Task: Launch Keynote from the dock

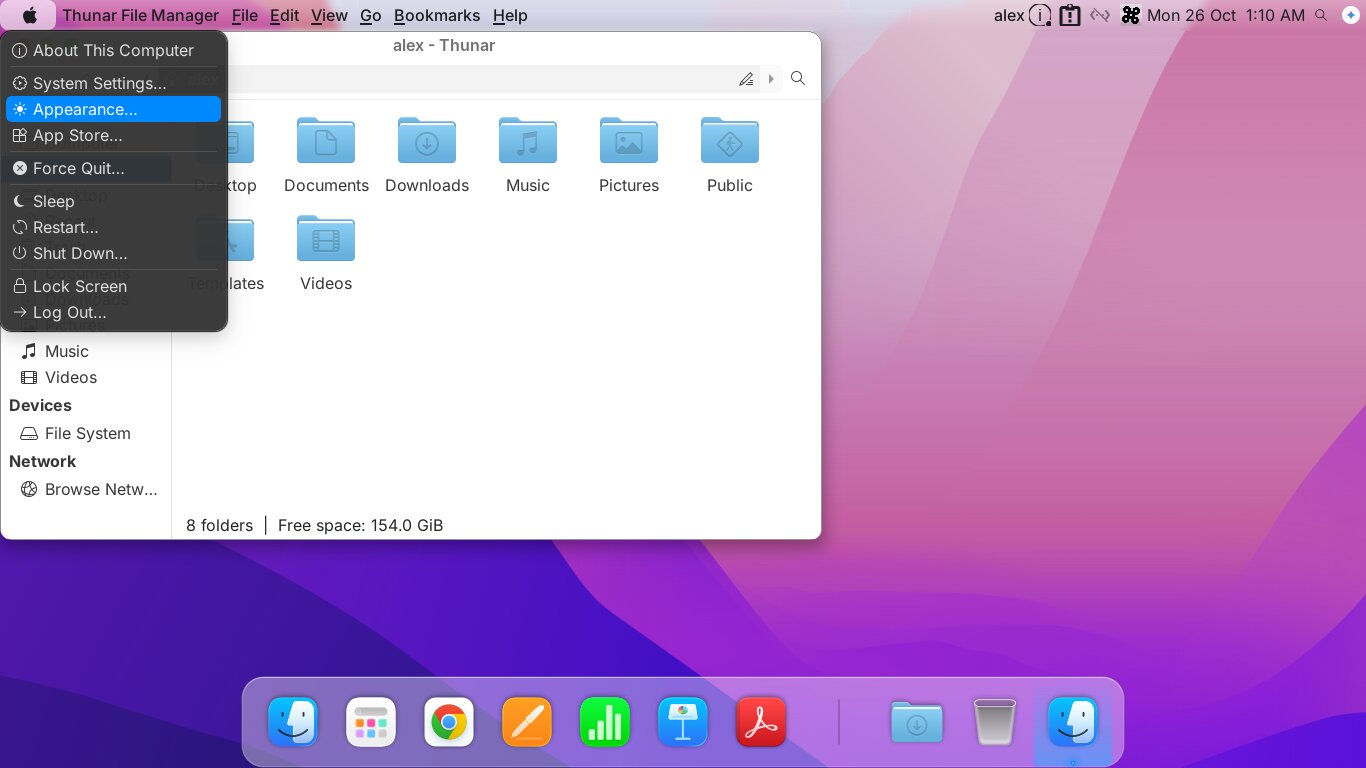Action: point(683,722)
